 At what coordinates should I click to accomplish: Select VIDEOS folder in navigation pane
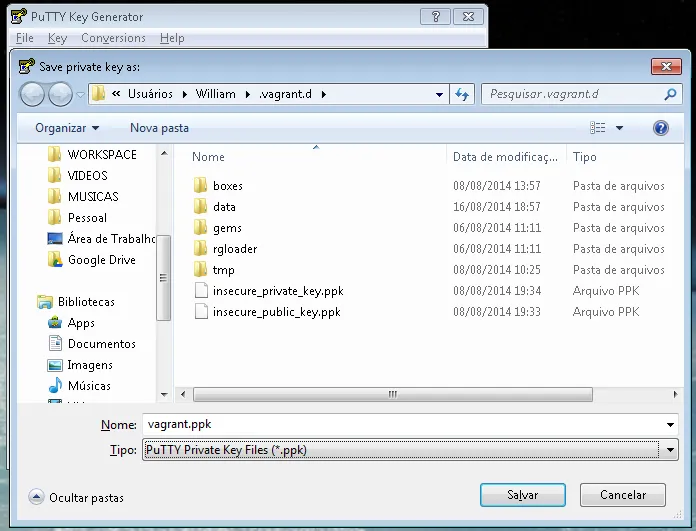[x=87, y=175]
